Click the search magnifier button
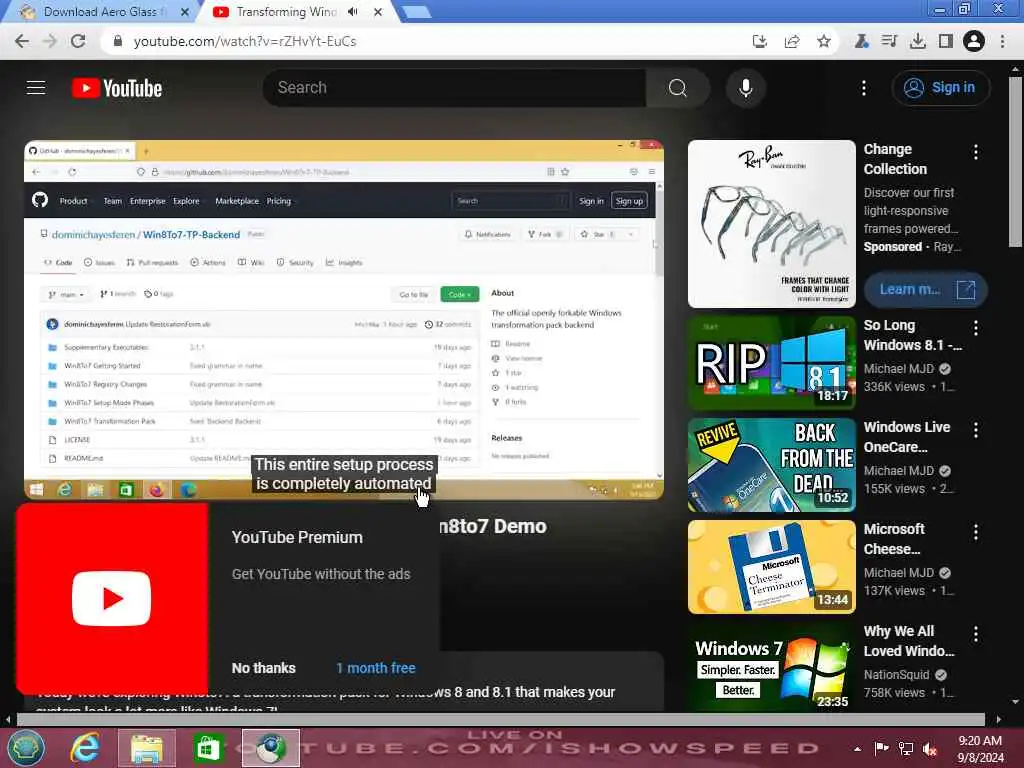This screenshot has width=1024, height=768. click(x=678, y=88)
